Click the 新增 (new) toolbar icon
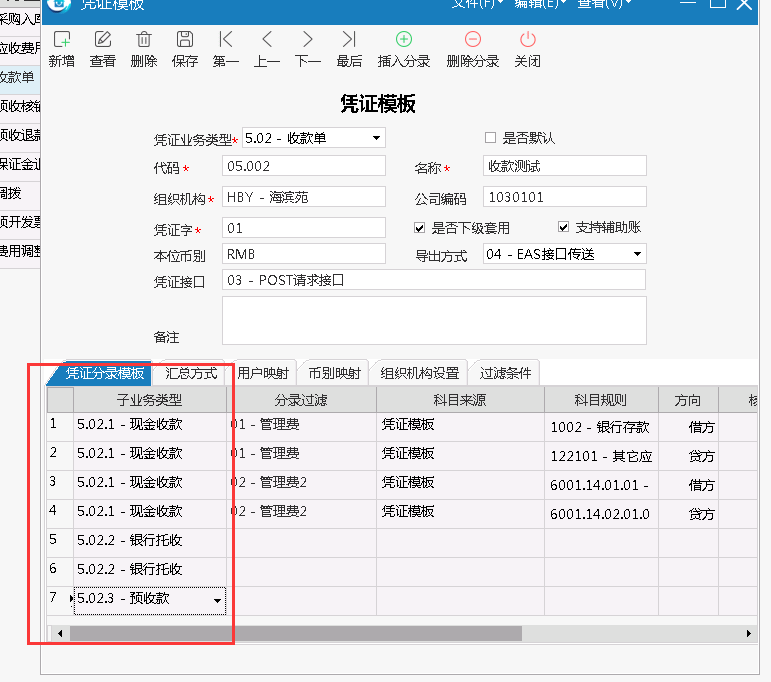Image resolution: width=771 pixels, height=682 pixels. coord(62,39)
